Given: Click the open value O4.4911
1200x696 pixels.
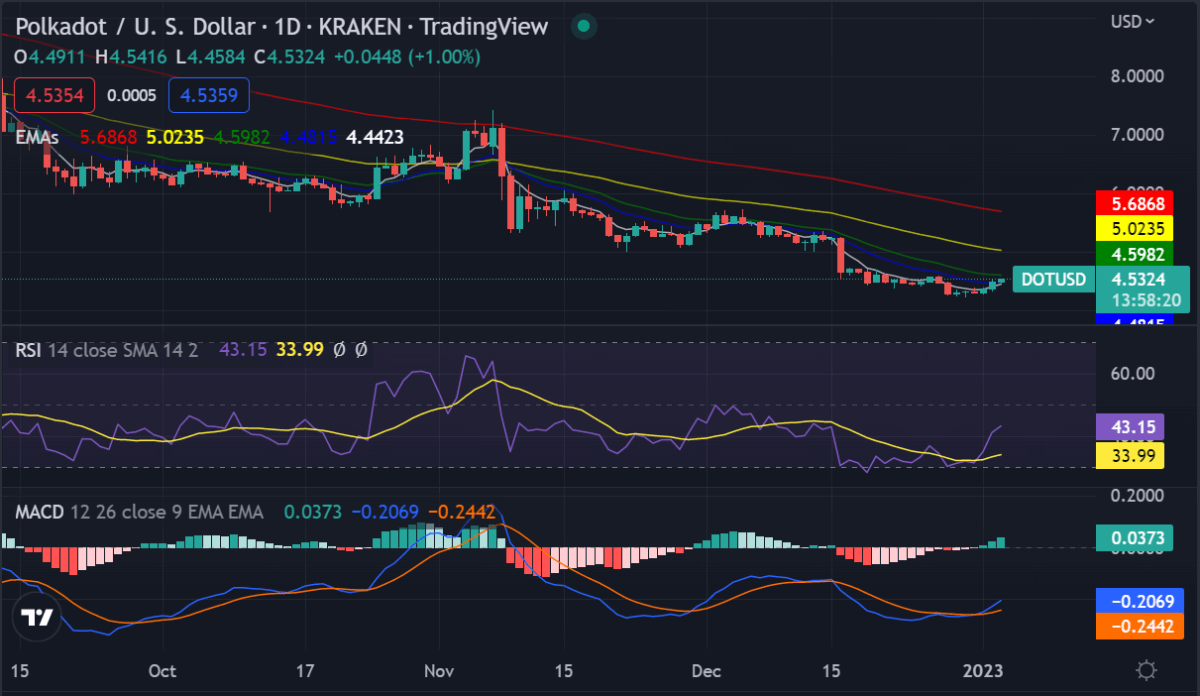Looking at the screenshot, I should pos(48,57).
